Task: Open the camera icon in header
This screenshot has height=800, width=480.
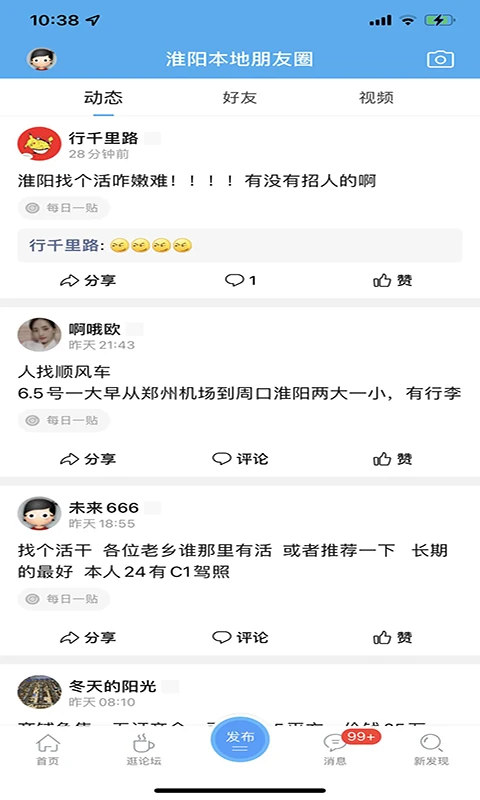Action: pyautogui.click(x=440, y=60)
